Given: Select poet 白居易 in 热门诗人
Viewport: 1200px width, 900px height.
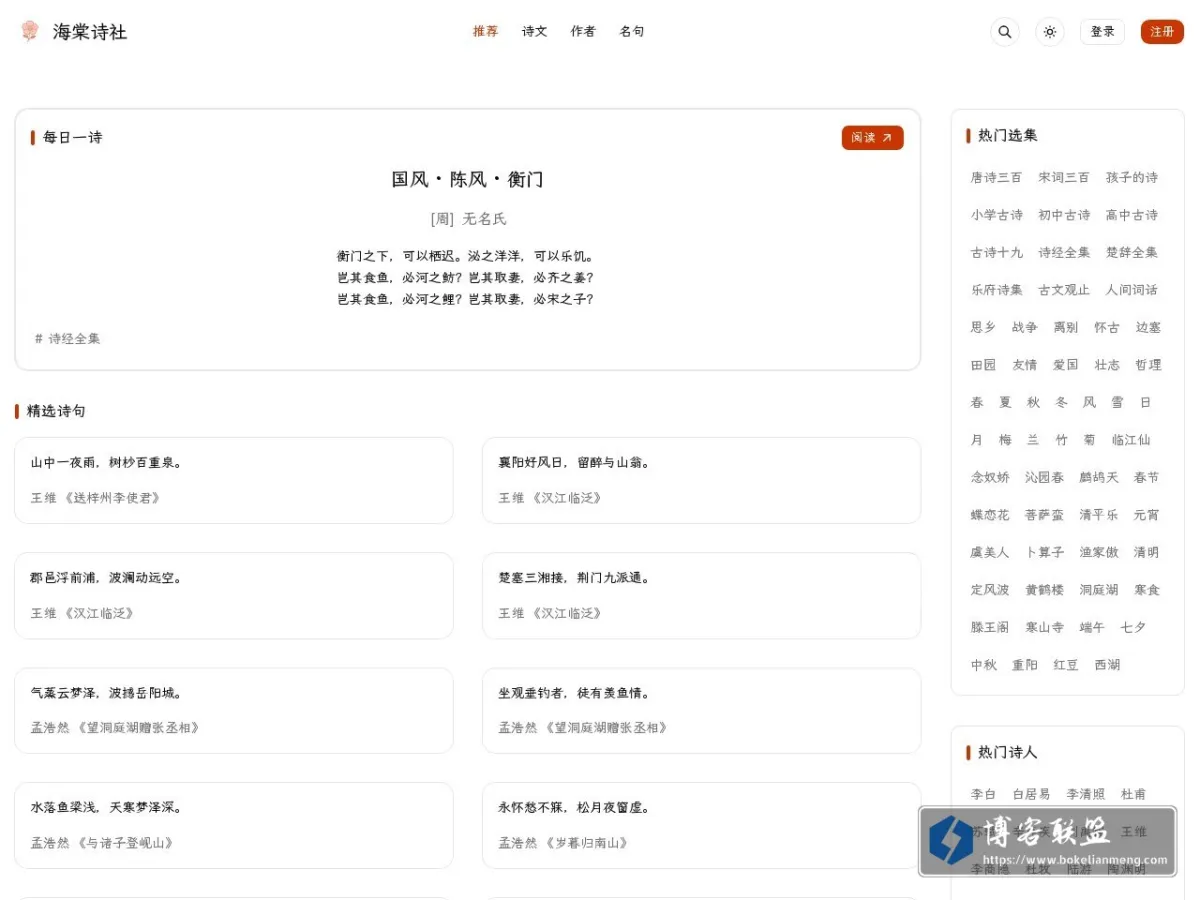Looking at the screenshot, I should [1031, 795].
